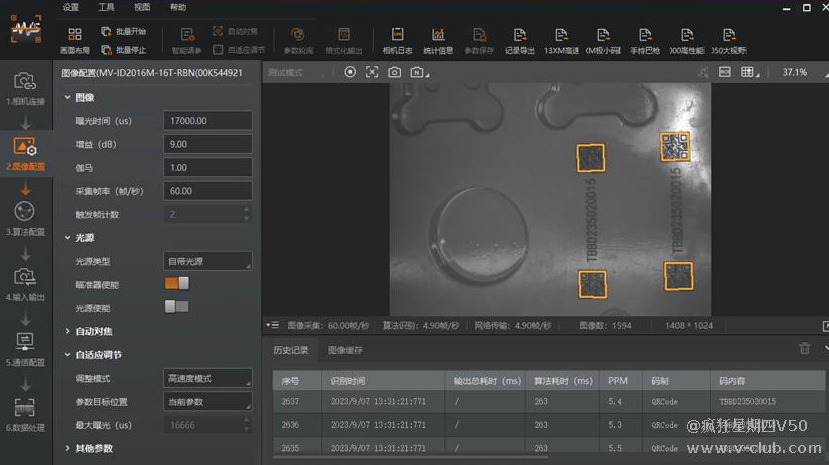Click the 记录导出 record export icon

[x=519, y=40]
